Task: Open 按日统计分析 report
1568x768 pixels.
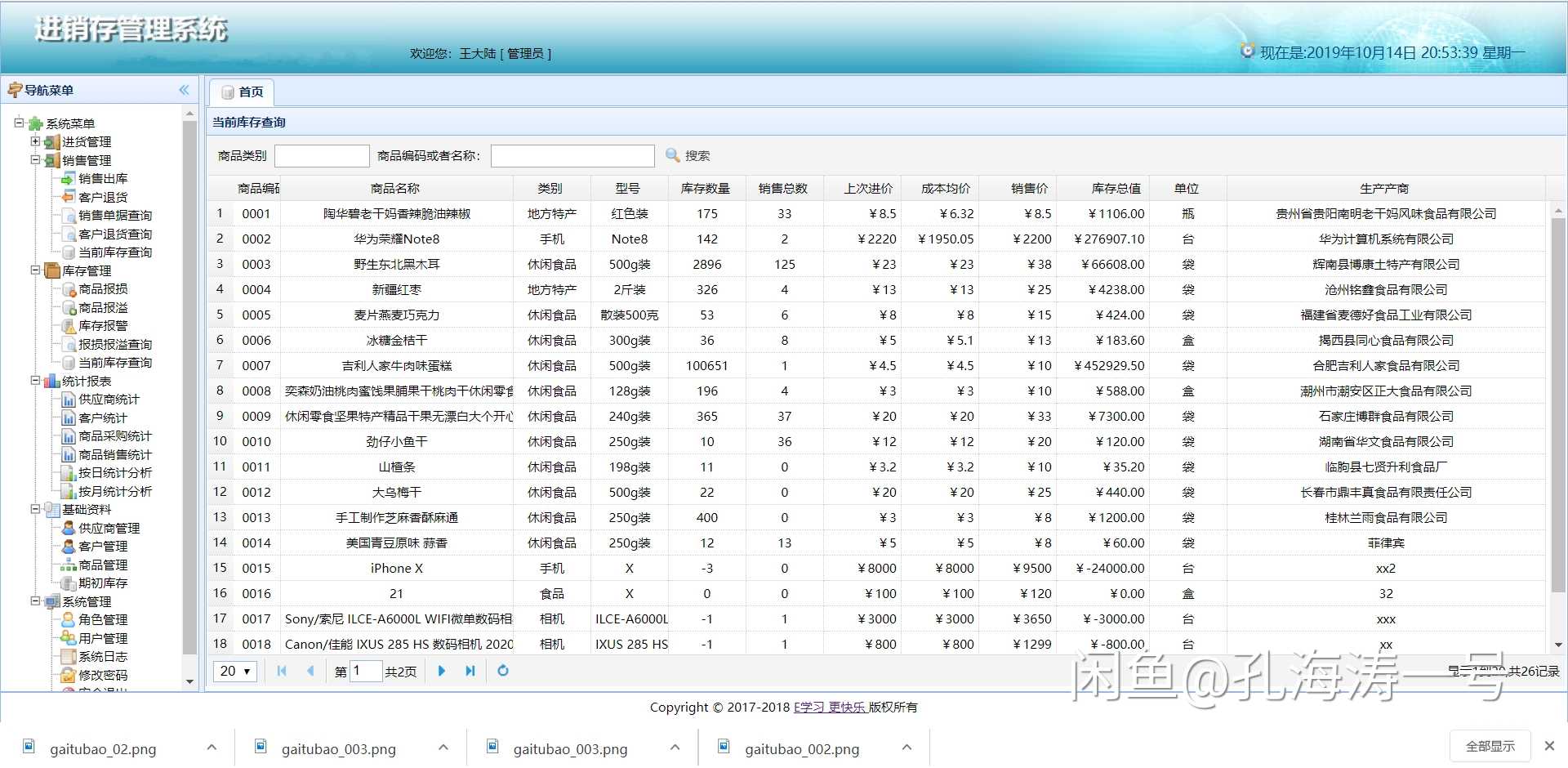Action: click(115, 472)
